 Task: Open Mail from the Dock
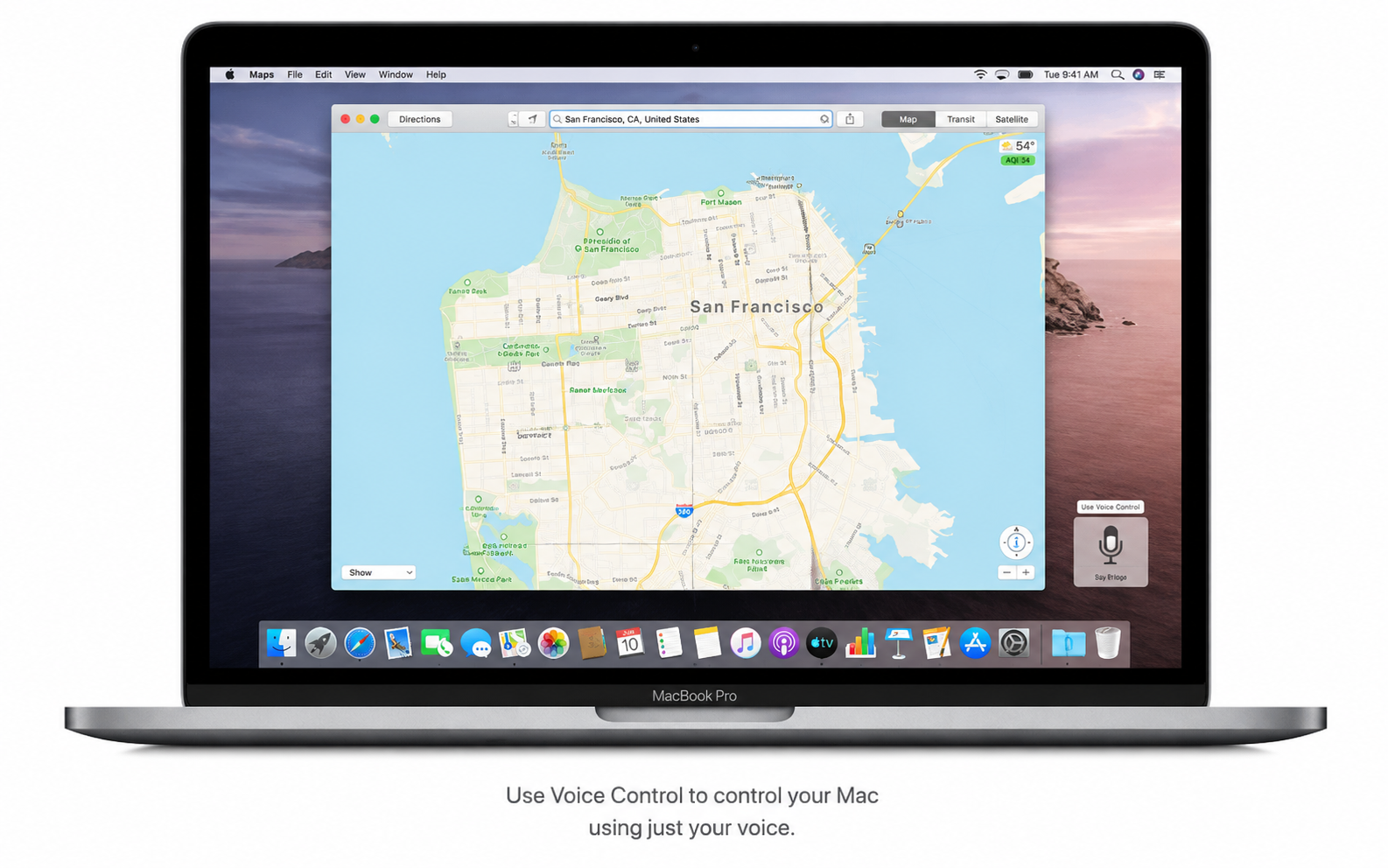398,643
